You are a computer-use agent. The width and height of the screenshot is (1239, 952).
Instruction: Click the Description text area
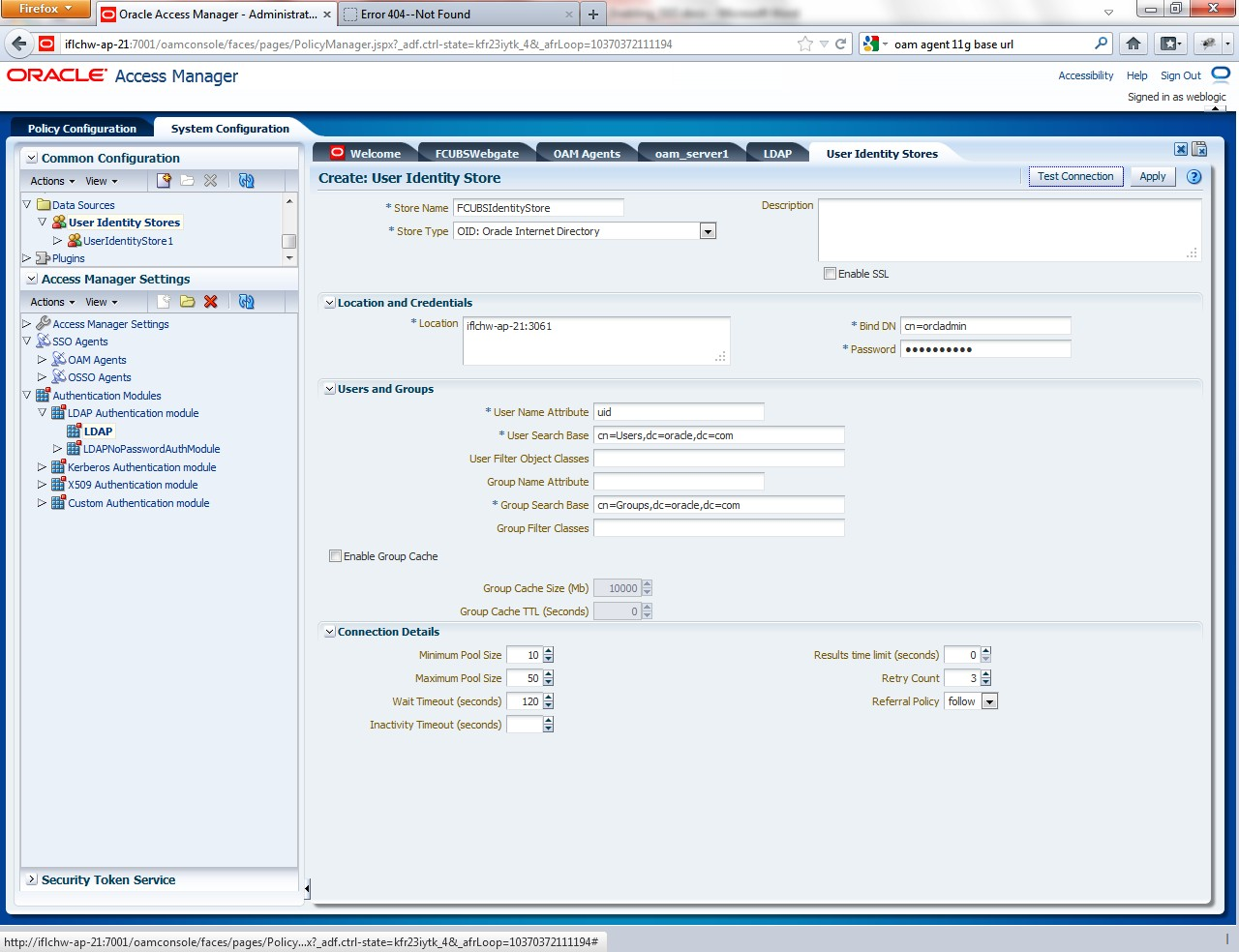pyautogui.click(x=1010, y=230)
